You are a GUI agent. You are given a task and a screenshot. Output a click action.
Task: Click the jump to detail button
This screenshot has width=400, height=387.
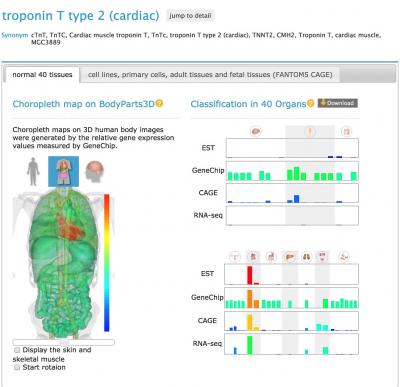[190, 16]
